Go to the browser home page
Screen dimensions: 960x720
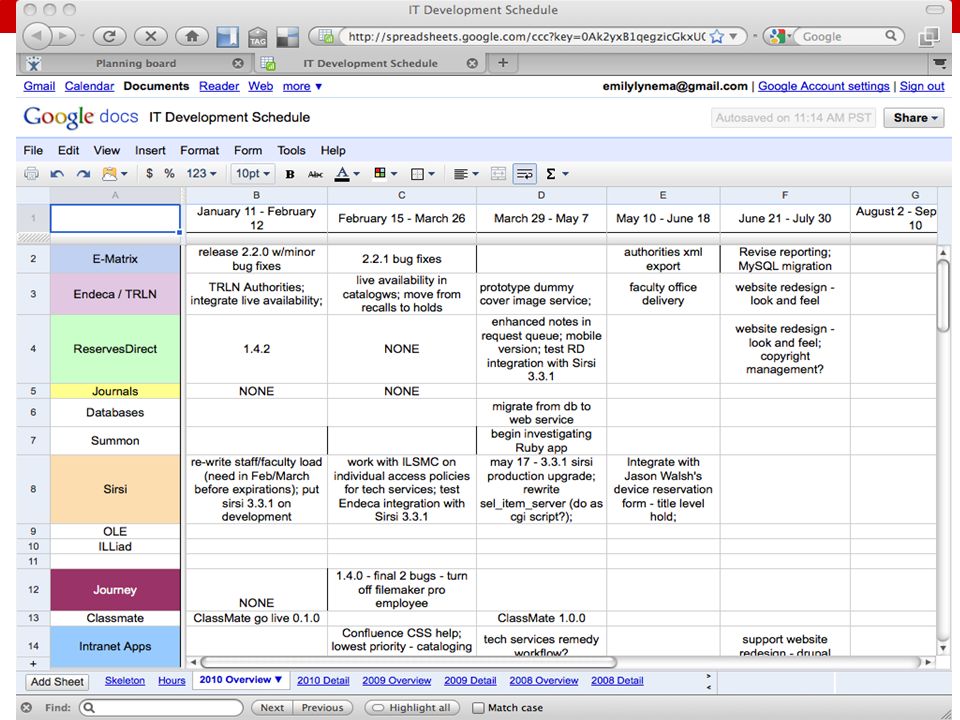[192, 36]
